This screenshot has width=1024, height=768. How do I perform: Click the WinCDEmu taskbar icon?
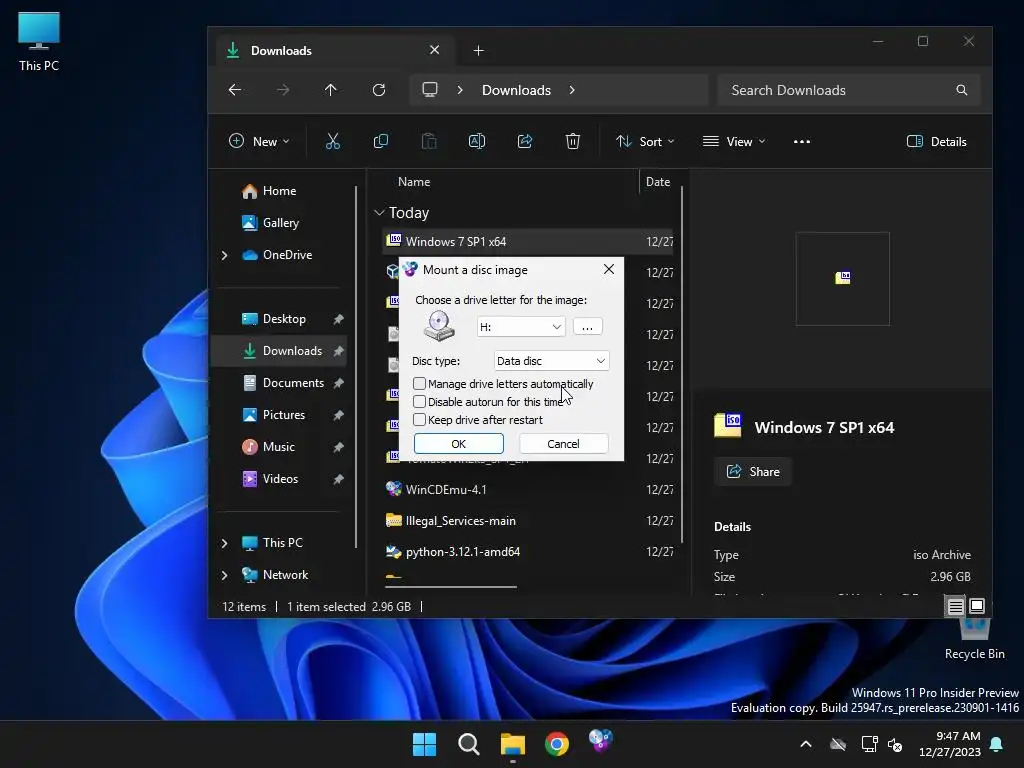[x=601, y=741]
